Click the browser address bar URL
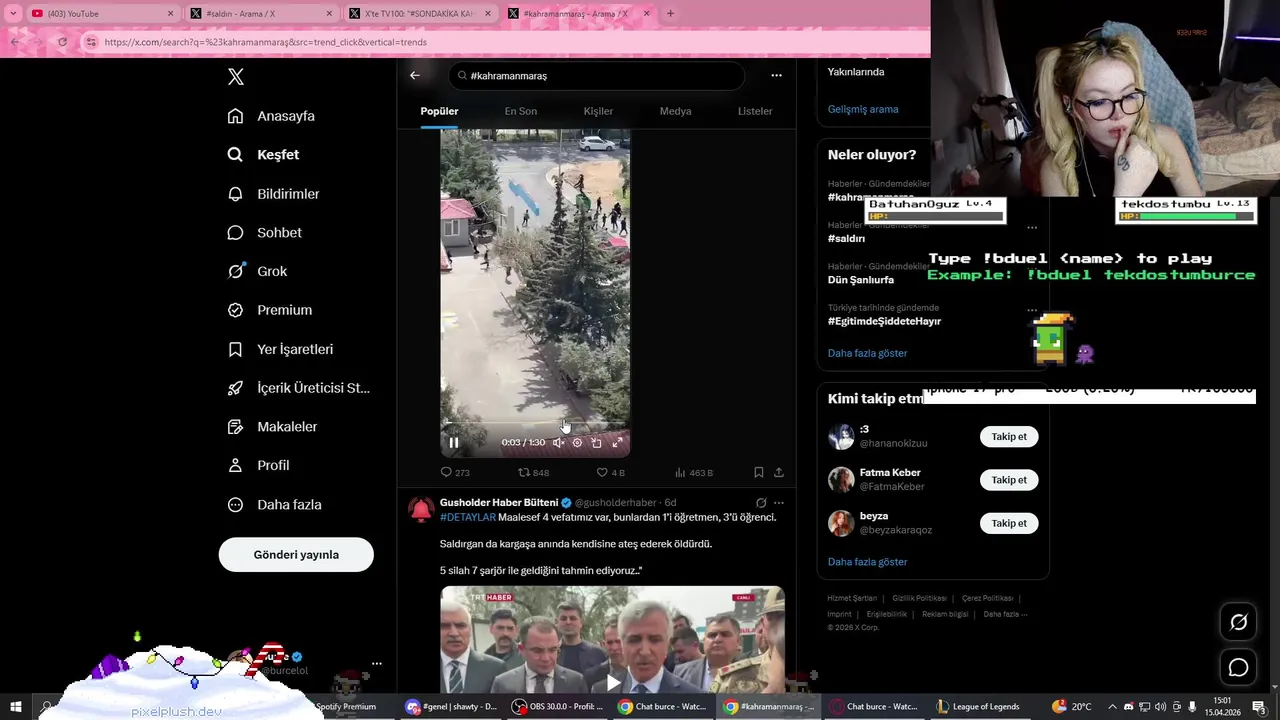Image resolution: width=1280 pixels, height=720 pixels. [x=265, y=42]
